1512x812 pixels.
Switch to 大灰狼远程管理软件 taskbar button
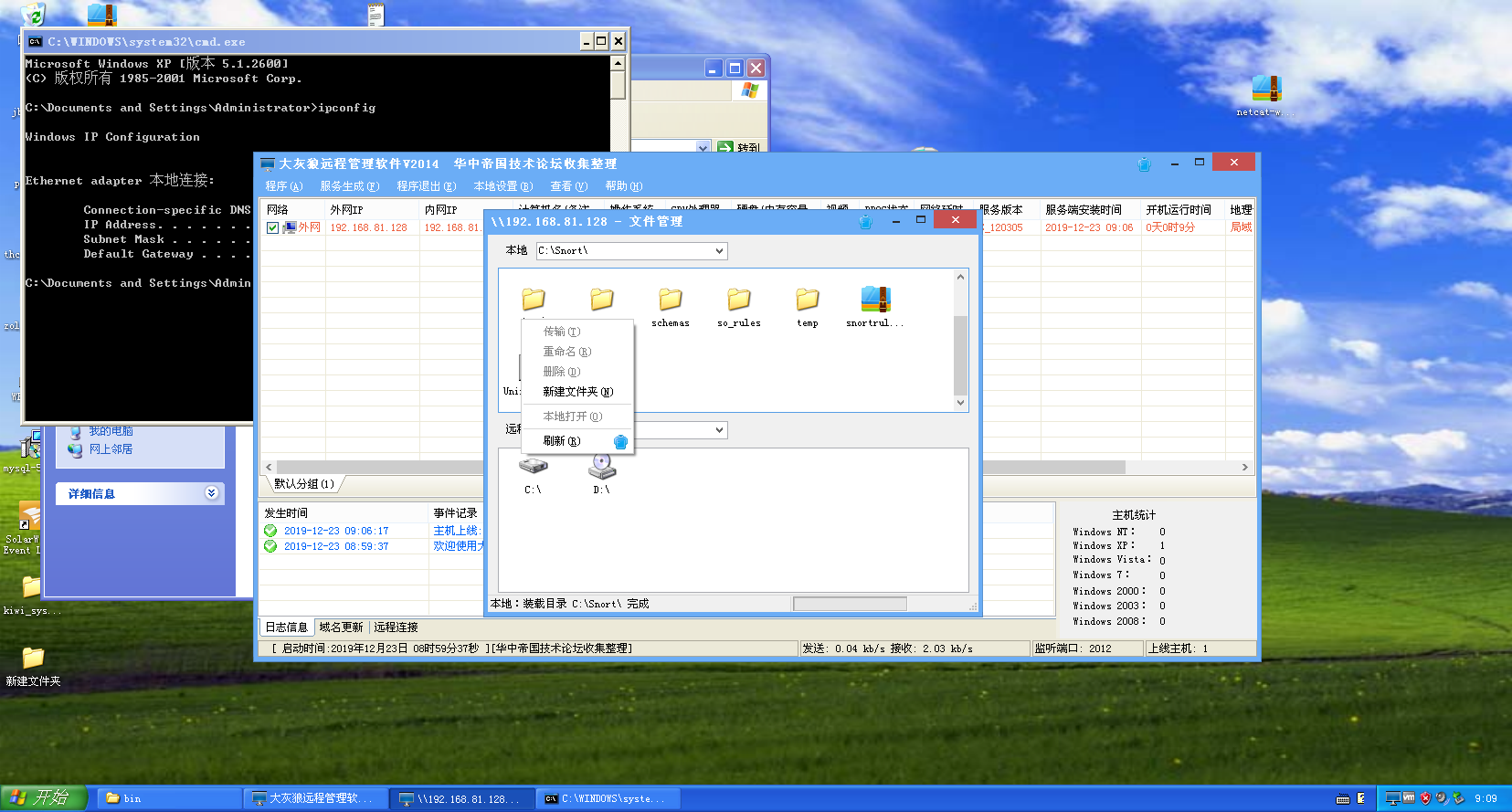pos(316,798)
